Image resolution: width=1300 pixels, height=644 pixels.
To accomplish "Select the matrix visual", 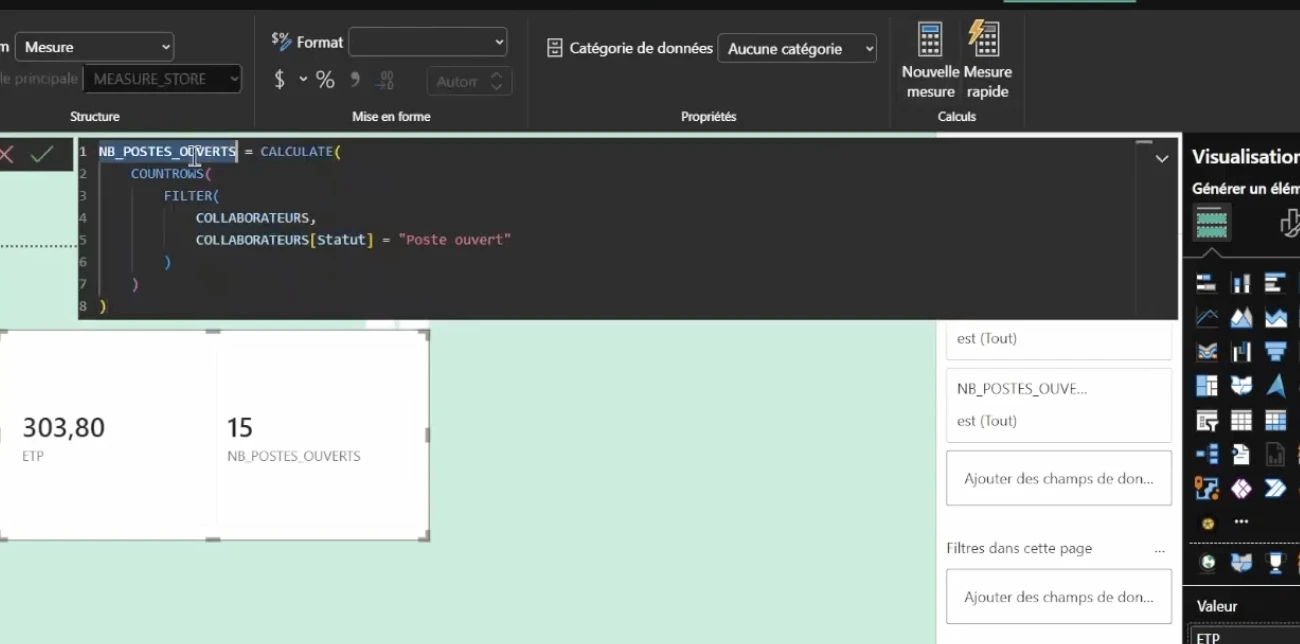I will pos(1275,421).
